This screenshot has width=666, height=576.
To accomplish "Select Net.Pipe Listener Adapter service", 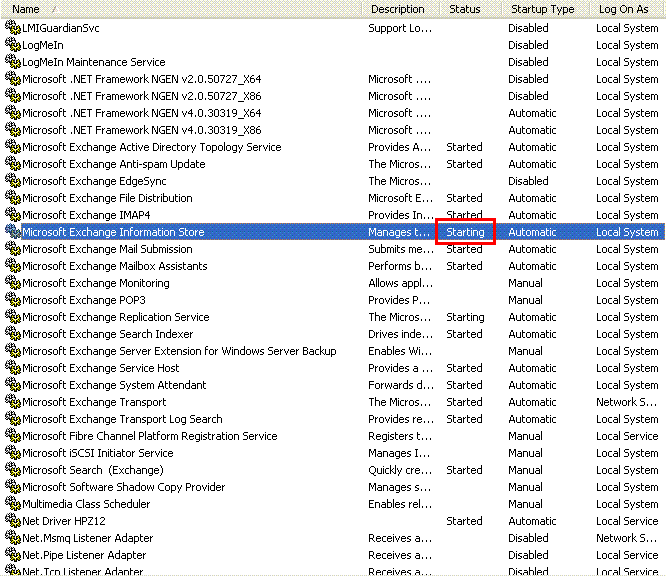I will click(84, 555).
